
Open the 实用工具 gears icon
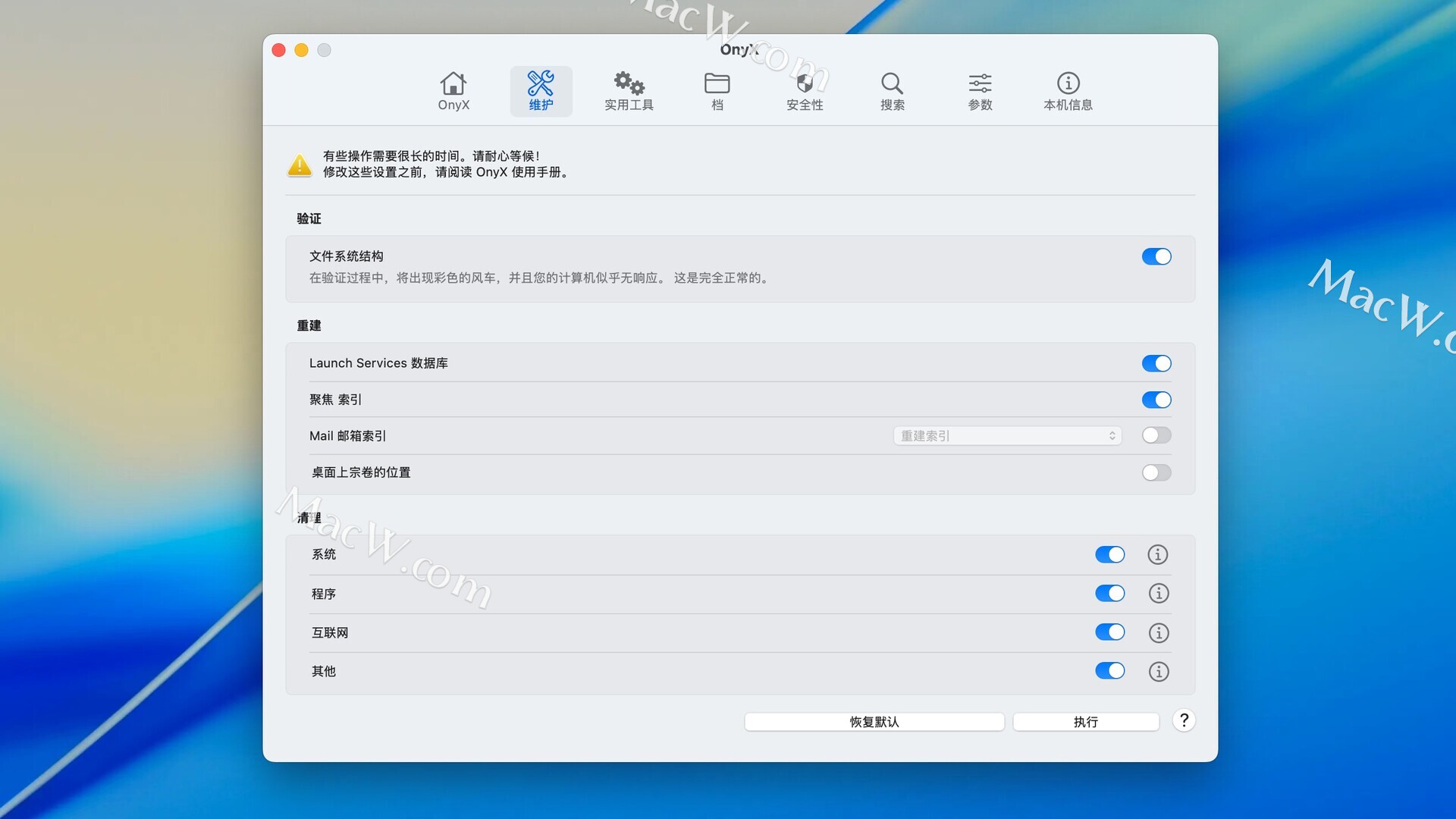pyautogui.click(x=629, y=83)
